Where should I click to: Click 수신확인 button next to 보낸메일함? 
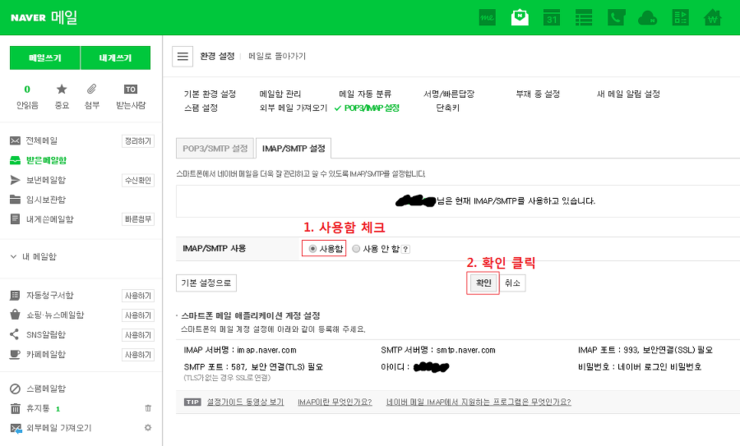point(138,180)
